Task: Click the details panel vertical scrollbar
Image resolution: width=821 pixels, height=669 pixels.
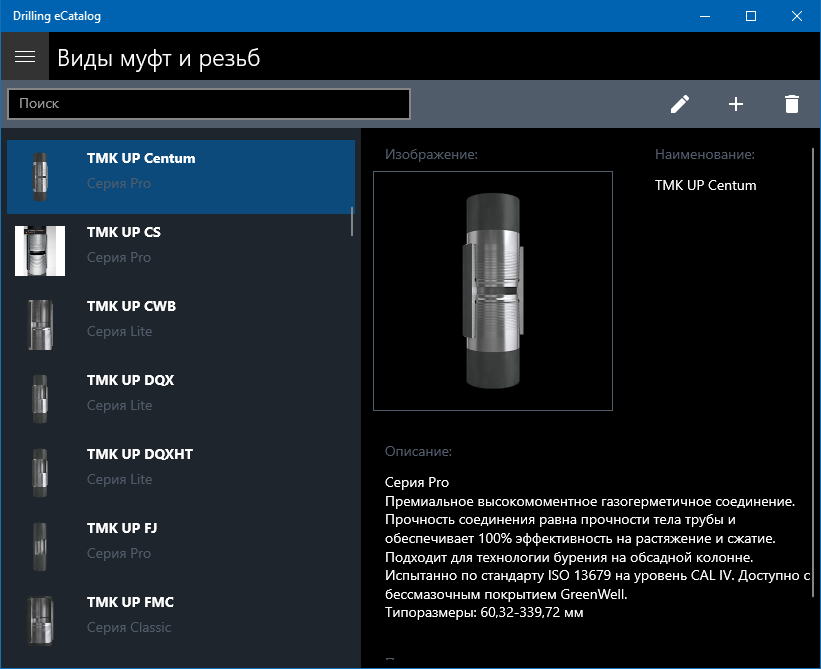Action: 813,372
